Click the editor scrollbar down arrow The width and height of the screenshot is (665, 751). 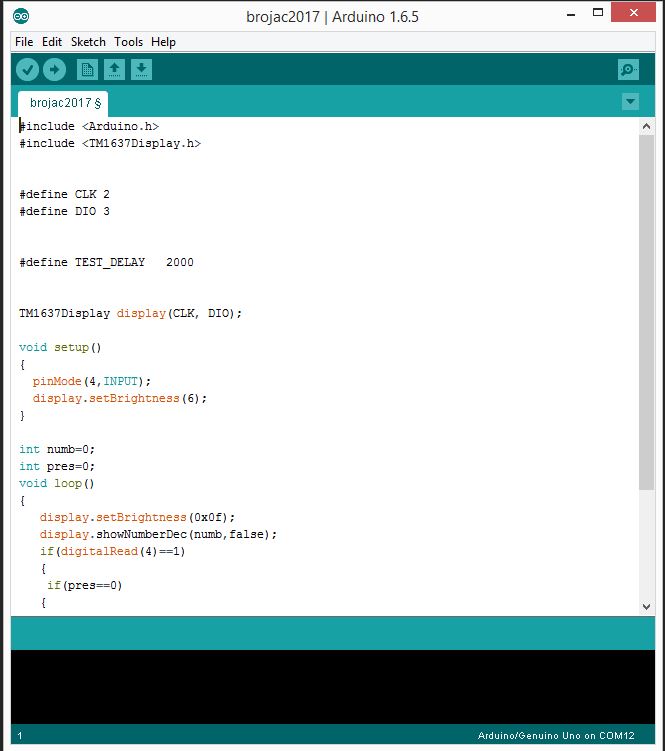(x=646, y=606)
